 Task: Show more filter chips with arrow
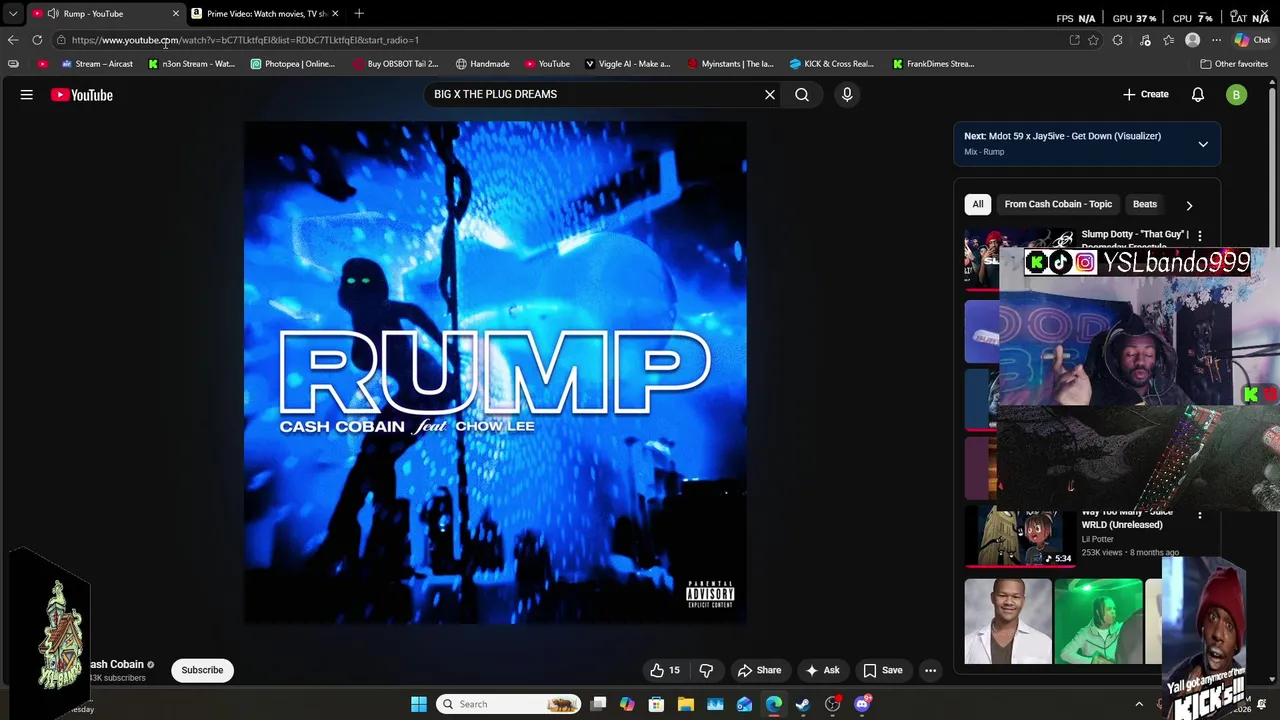point(1189,205)
